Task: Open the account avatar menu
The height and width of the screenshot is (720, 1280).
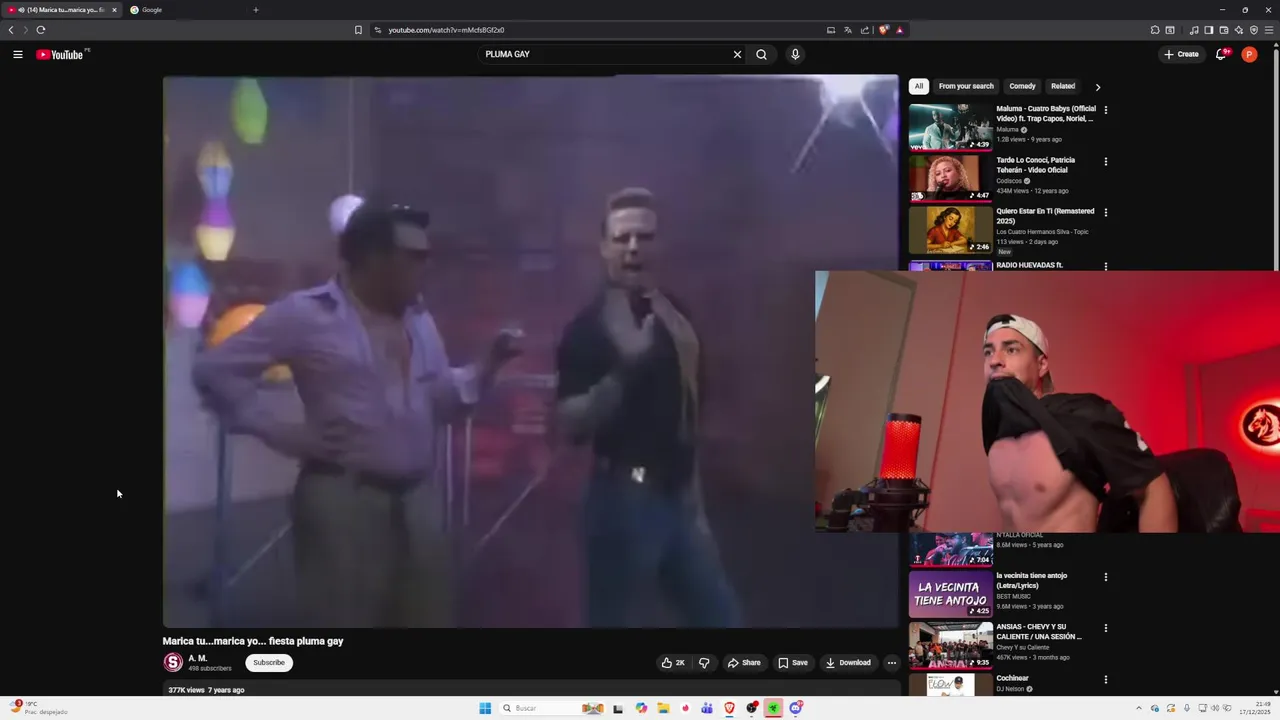Action: coord(1249,55)
